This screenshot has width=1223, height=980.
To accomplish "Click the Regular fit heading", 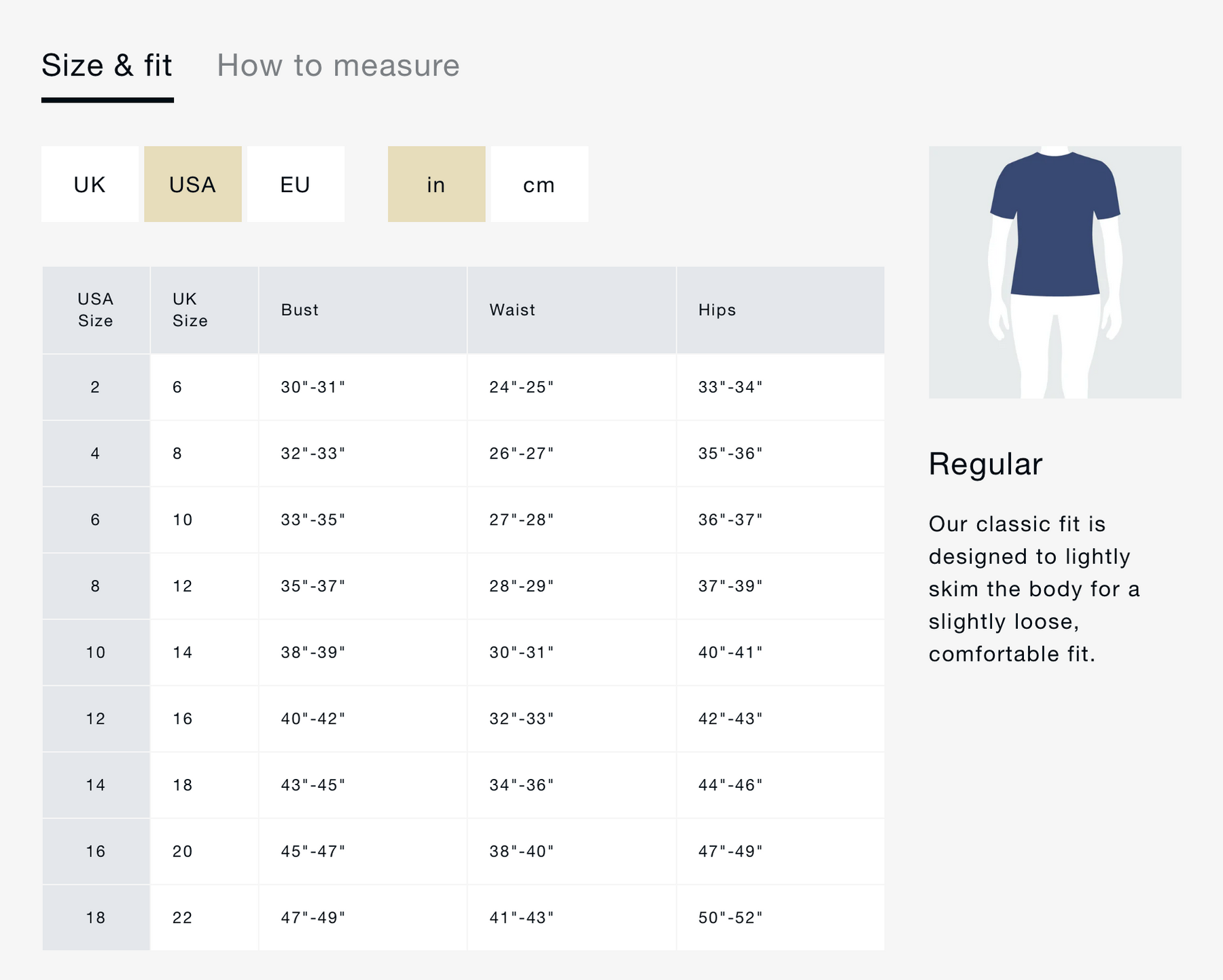I will pyautogui.click(x=985, y=465).
